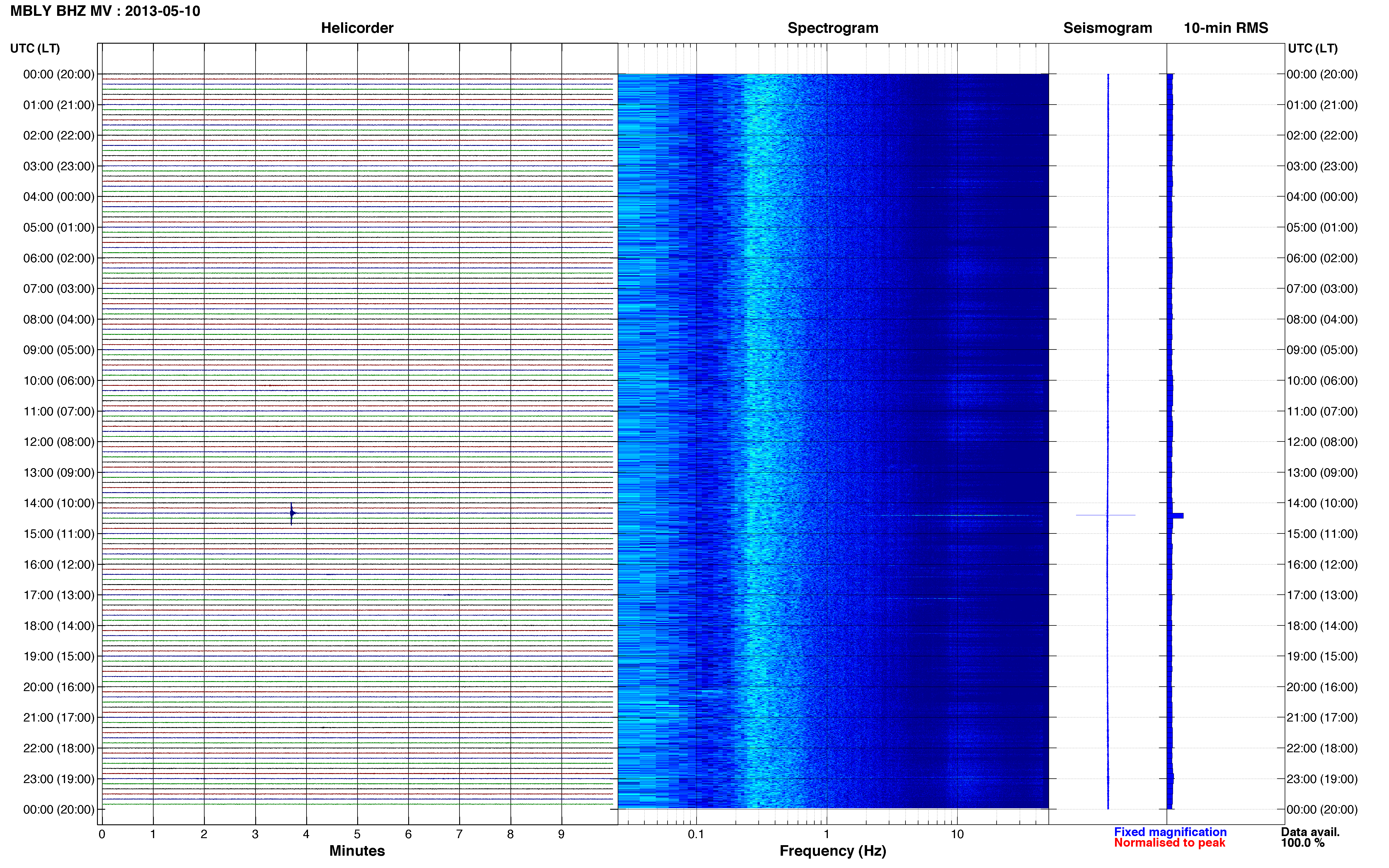Click left time label '21:00 (17:00)'
1389x868 pixels.
(59, 718)
